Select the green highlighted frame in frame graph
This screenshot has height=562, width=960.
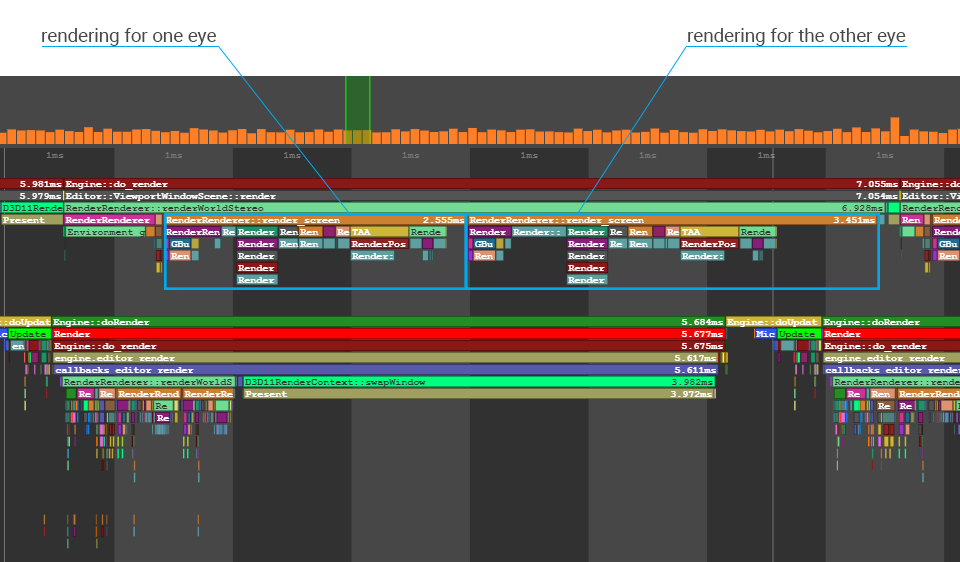(x=357, y=110)
